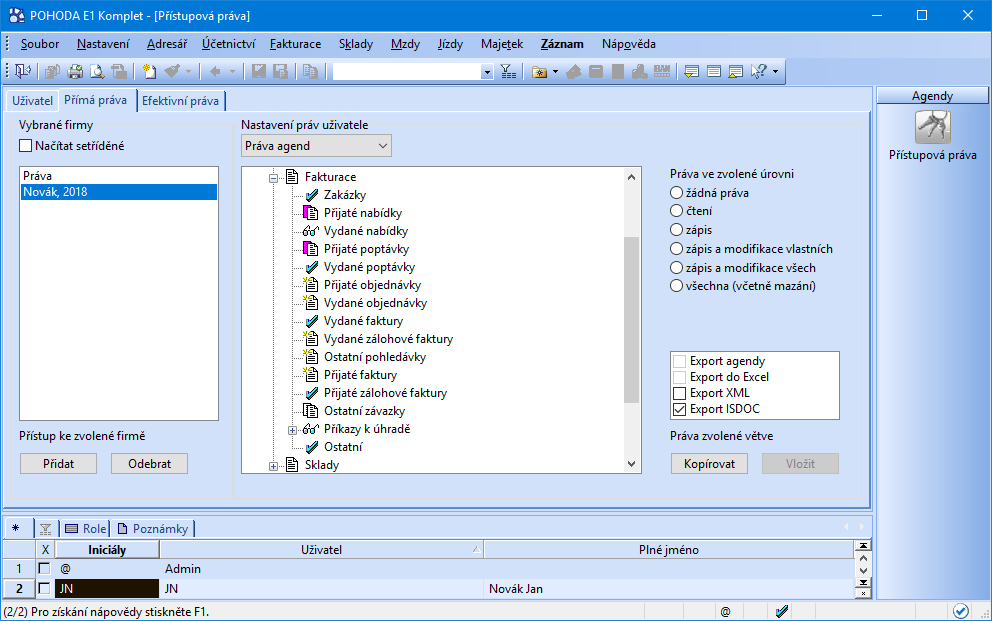Click the glasses icon beside Příkazy k úhradě
992x621 pixels.
click(x=310, y=429)
